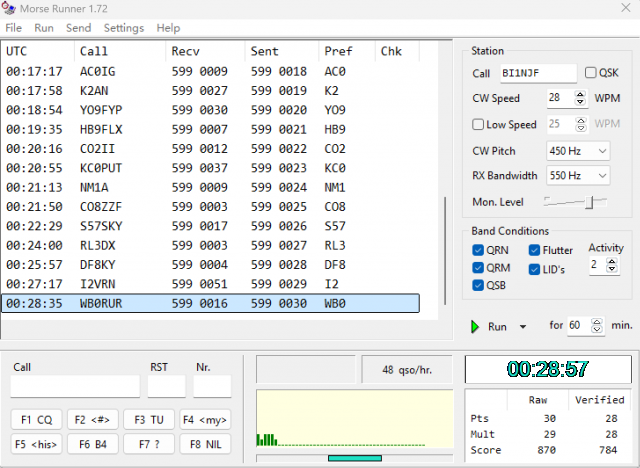The width and height of the screenshot is (640, 468).
Task: Click the F6 B4 button
Action: click(93, 444)
